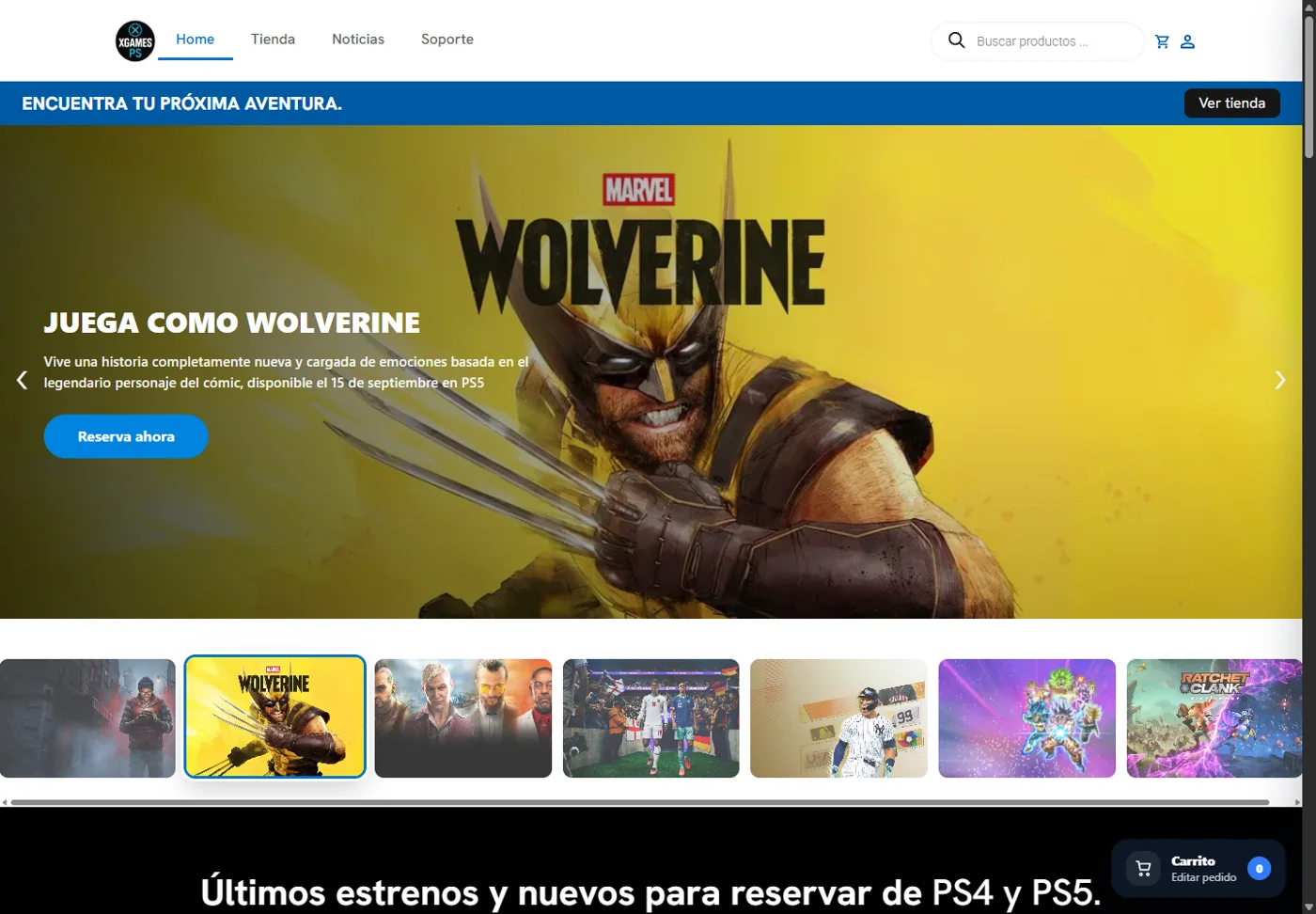The width and height of the screenshot is (1316, 914).
Task: Click the Editar pedido link
Action: [x=1203, y=877]
